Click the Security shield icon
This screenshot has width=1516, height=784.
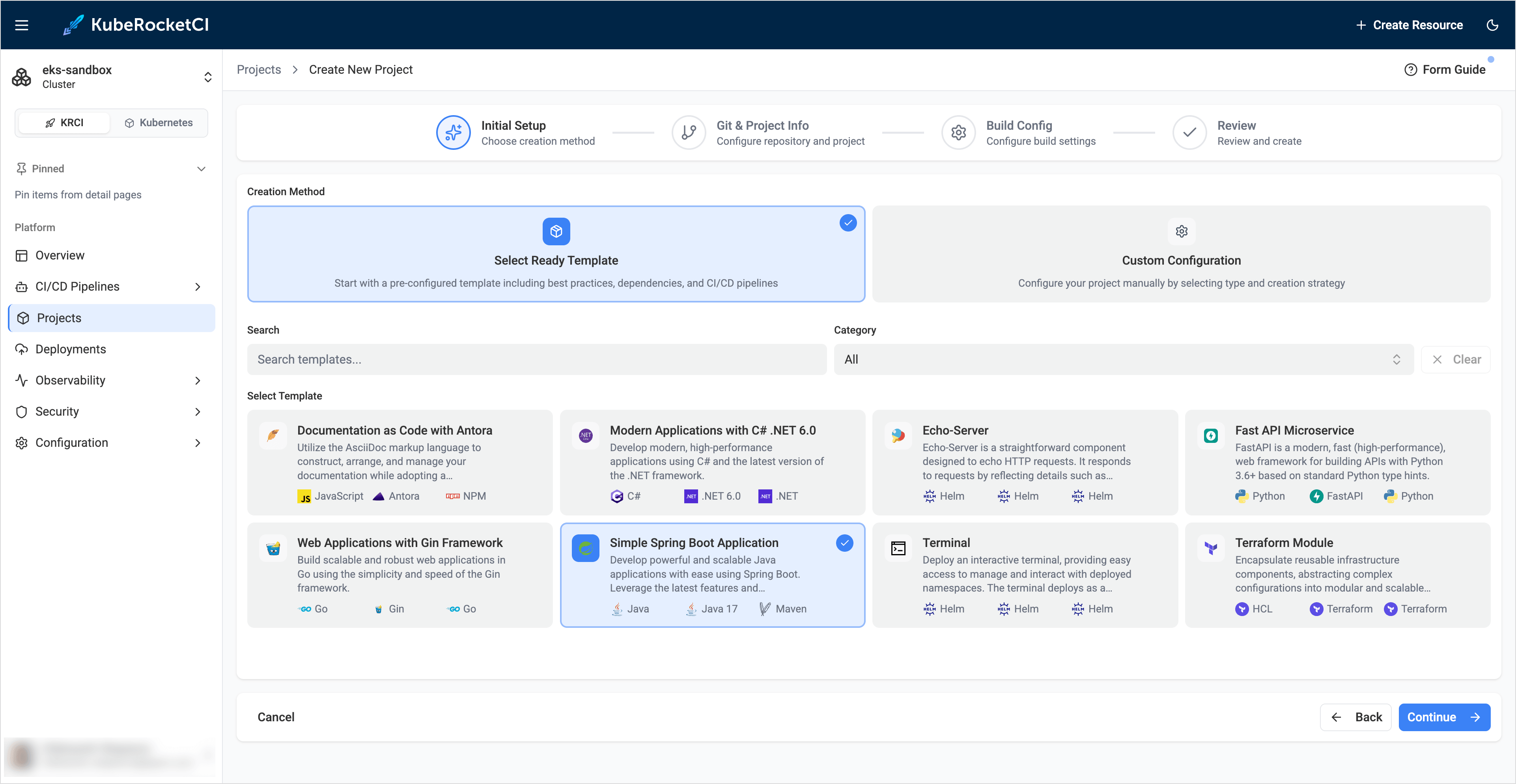pyautogui.click(x=22, y=411)
